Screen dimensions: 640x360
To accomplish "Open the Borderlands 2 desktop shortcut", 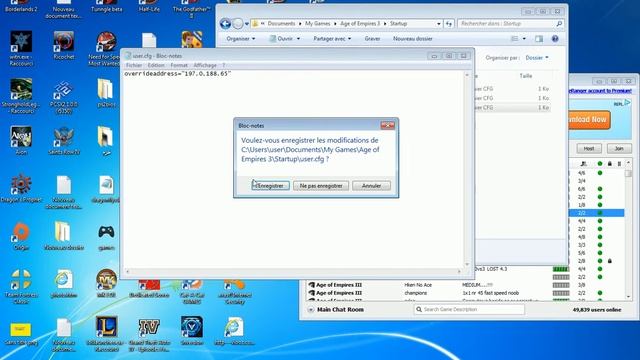I will coord(21,6).
